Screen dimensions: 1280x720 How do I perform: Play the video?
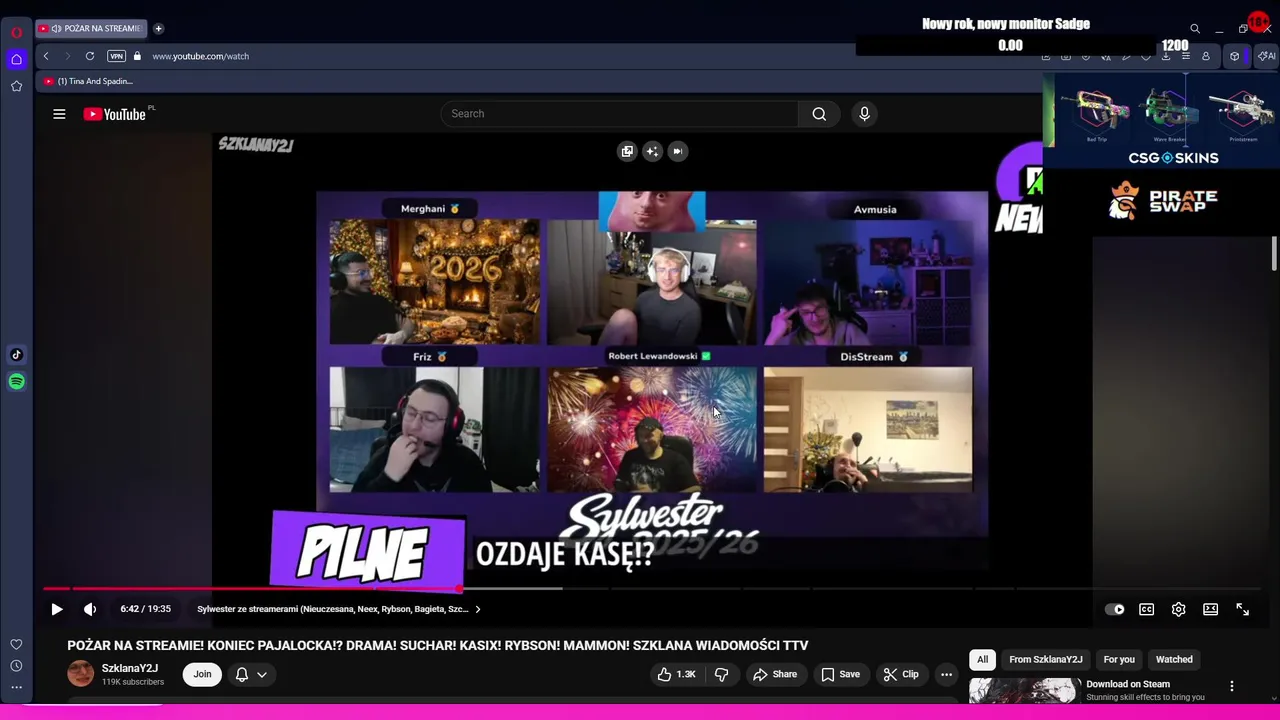[x=57, y=609]
